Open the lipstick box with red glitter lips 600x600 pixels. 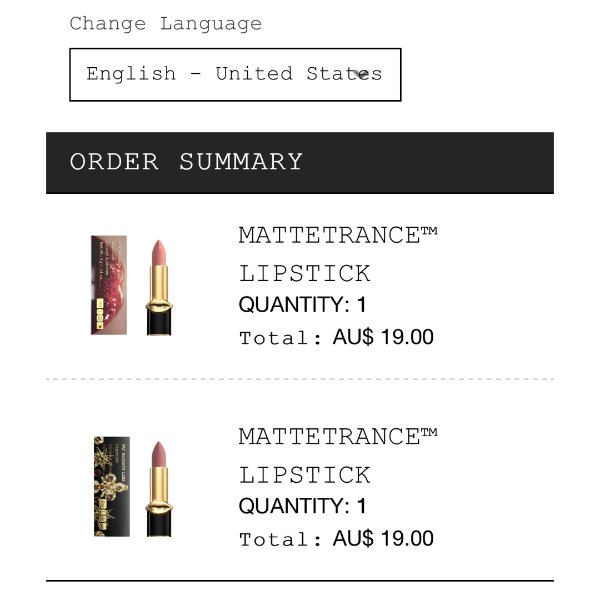point(109,285)
